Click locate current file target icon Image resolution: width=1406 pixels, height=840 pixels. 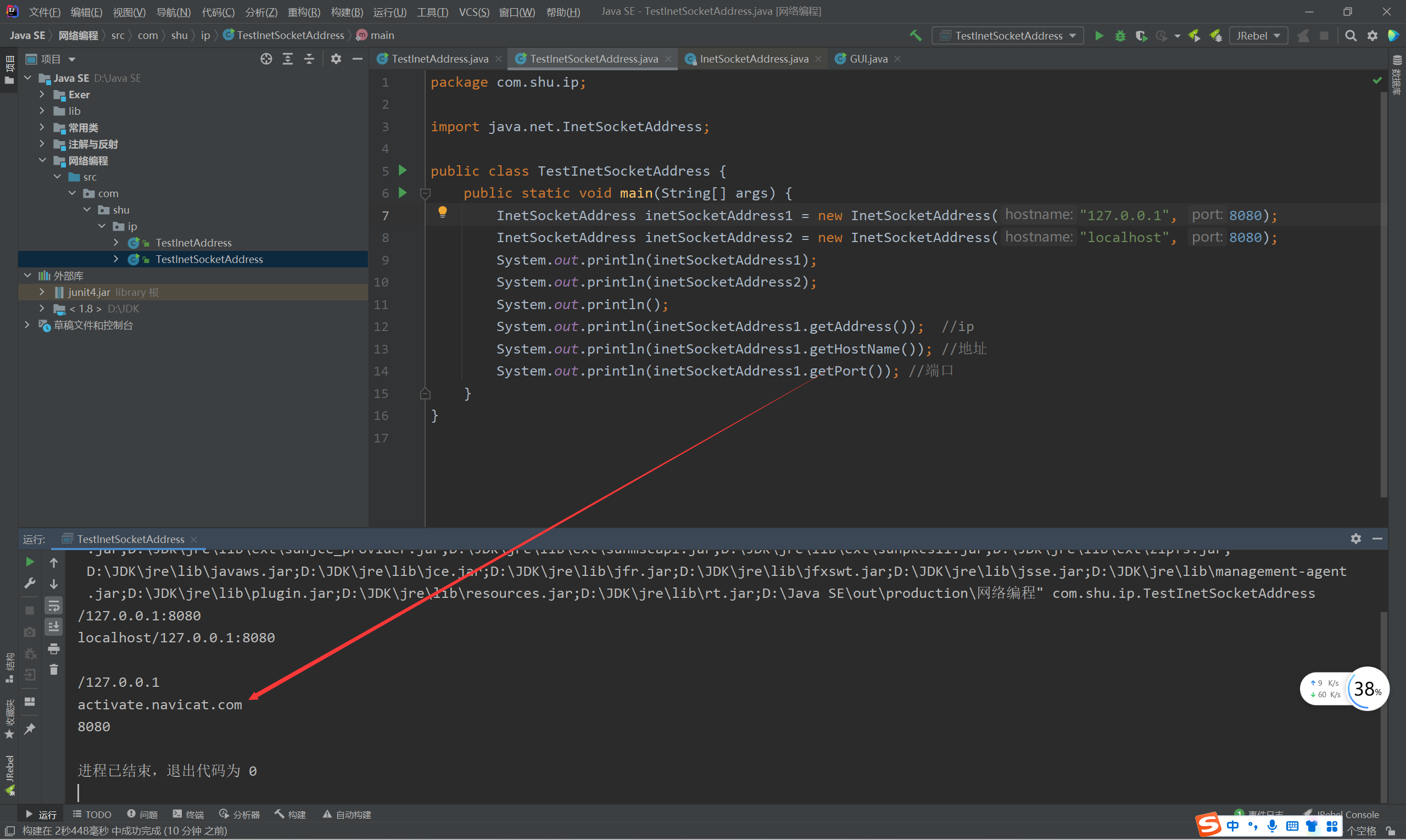click(266, 59)
